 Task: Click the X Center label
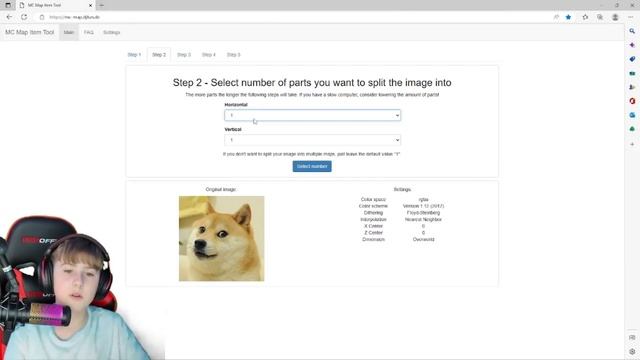(x=373, y=226)
